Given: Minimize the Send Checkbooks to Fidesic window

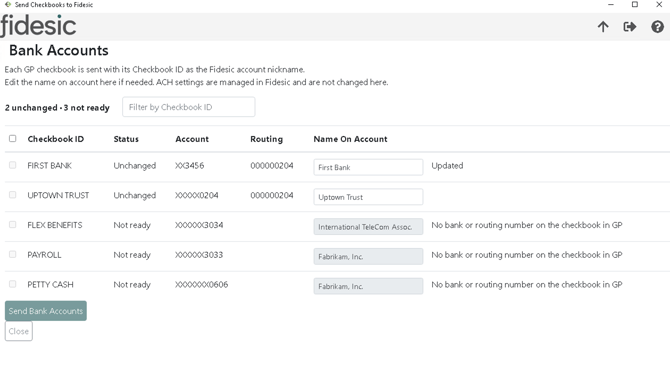Looking at the screenshot, I should (x=611, y=5).
